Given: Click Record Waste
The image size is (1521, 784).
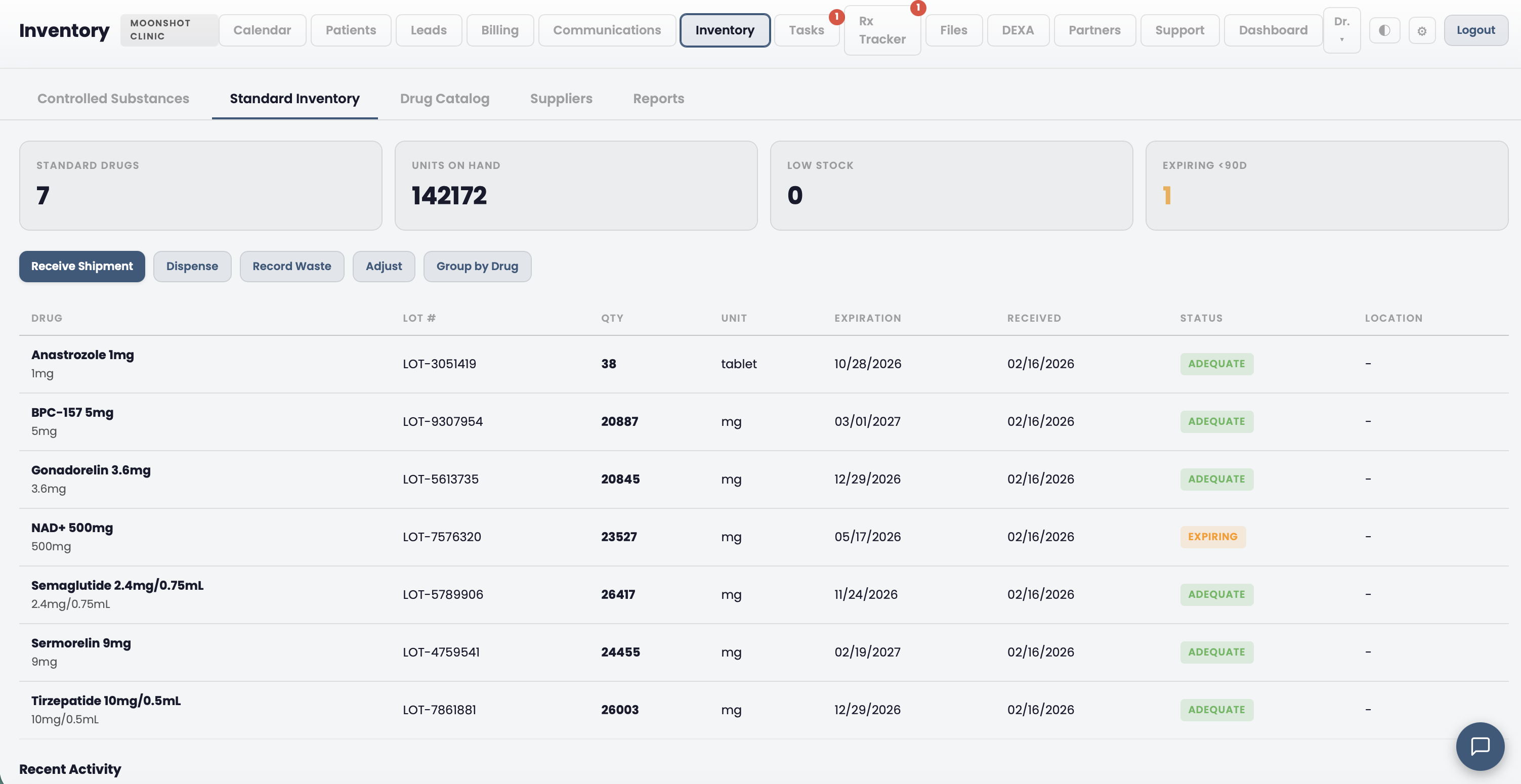Looking at the screenshot, I should click(x=291, y=266).
